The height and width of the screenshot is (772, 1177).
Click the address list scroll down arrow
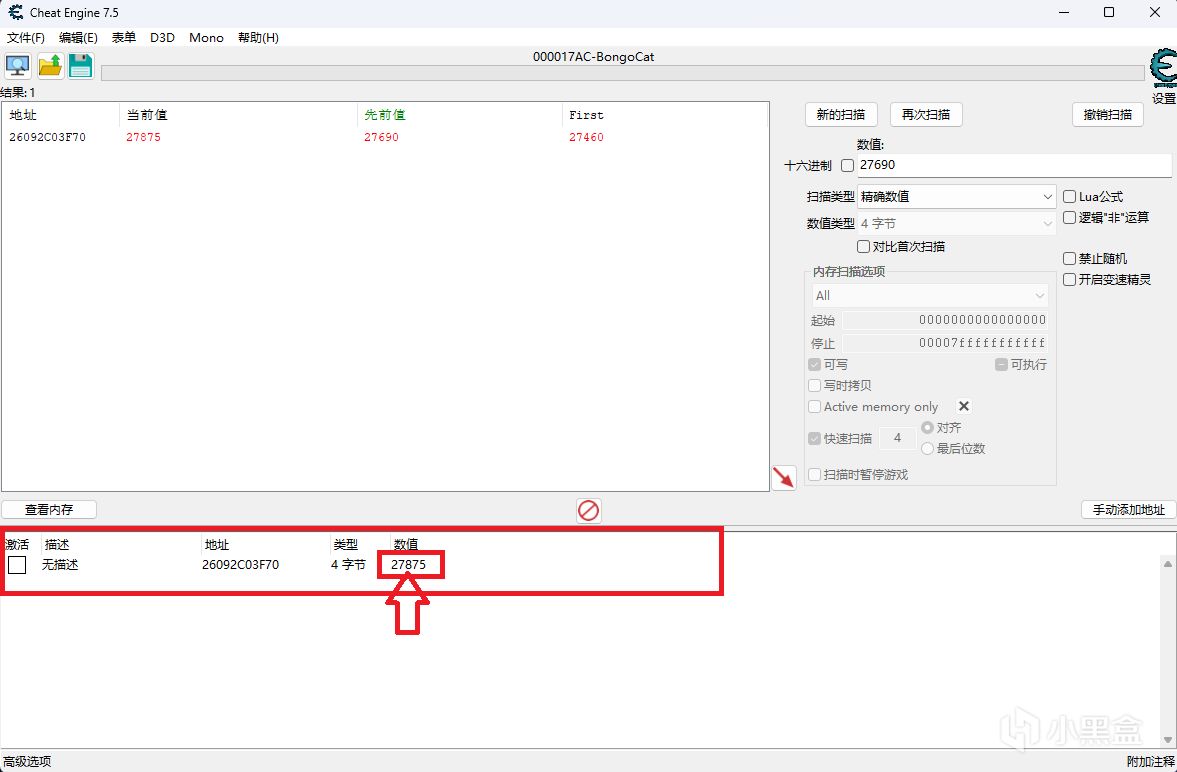(1168, 740)
